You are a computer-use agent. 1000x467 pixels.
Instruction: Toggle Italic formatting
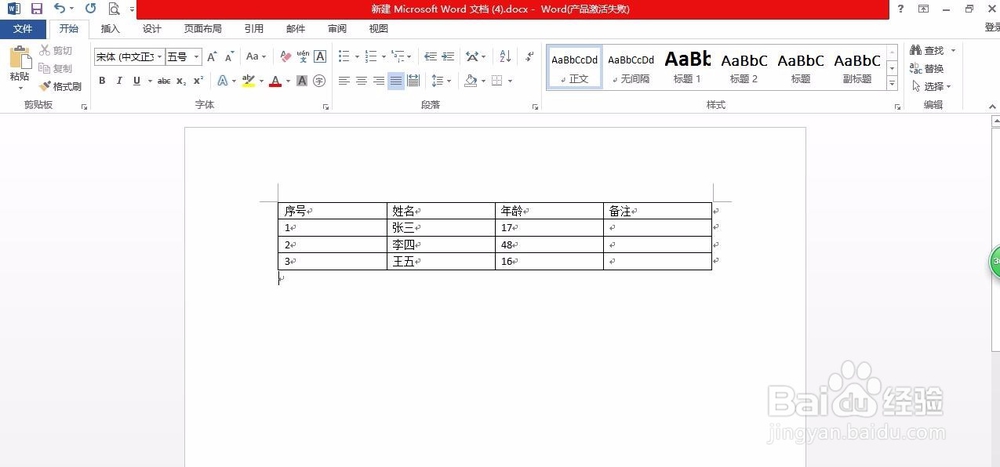(x=119, y=81)
